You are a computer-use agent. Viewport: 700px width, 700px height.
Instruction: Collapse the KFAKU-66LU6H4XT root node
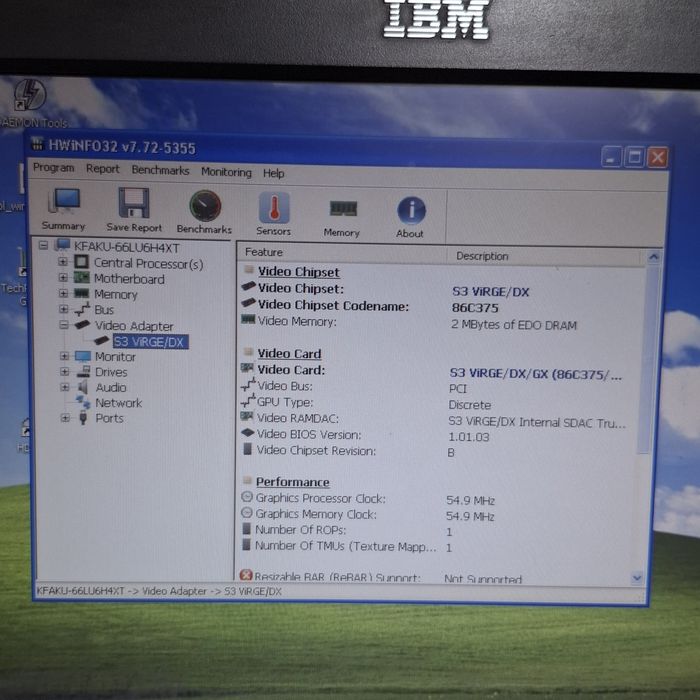click(x=43, y=245)
